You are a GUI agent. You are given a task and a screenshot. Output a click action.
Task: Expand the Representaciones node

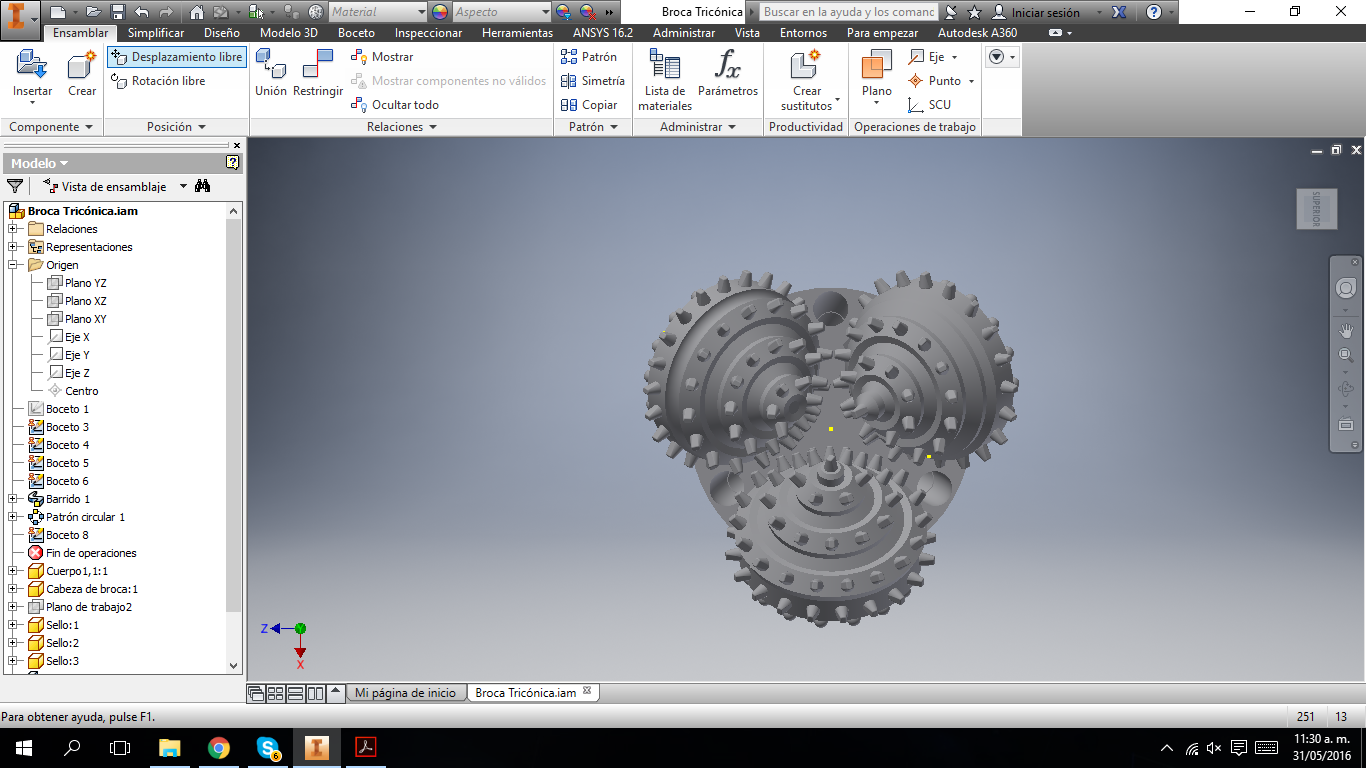point(13,247)
